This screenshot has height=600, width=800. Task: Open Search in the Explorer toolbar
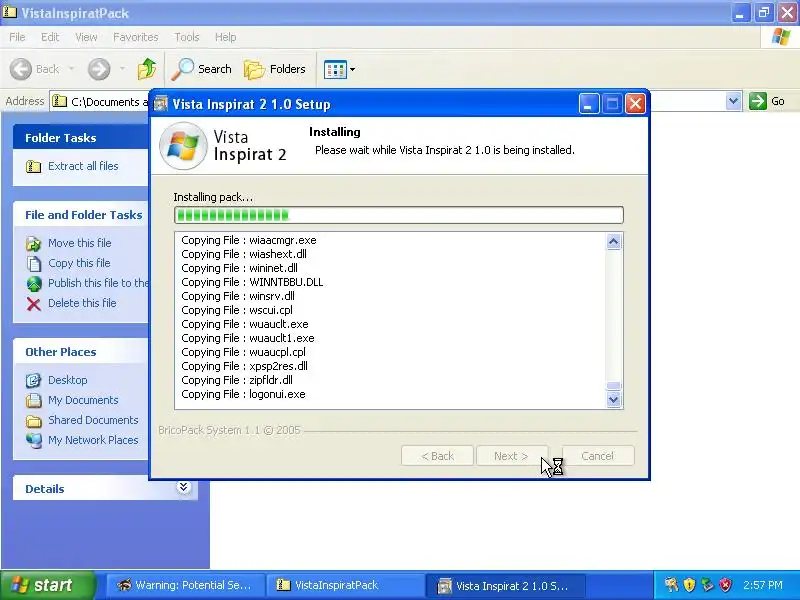coord(202,69)
